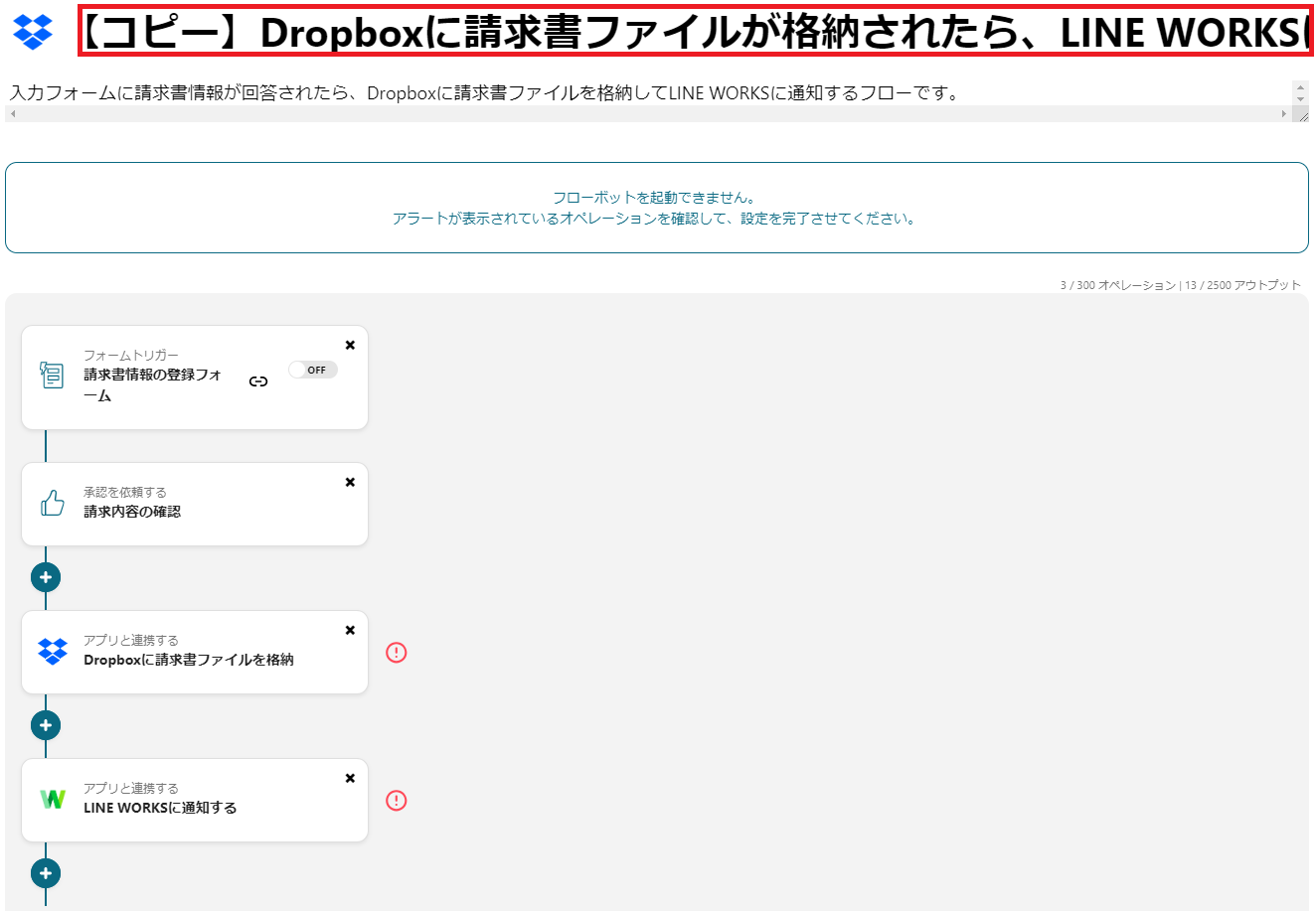Click the operations and output counter text
This screenshot has height=911, width=1316.
pyautogui.click(x=1180, y=285)
